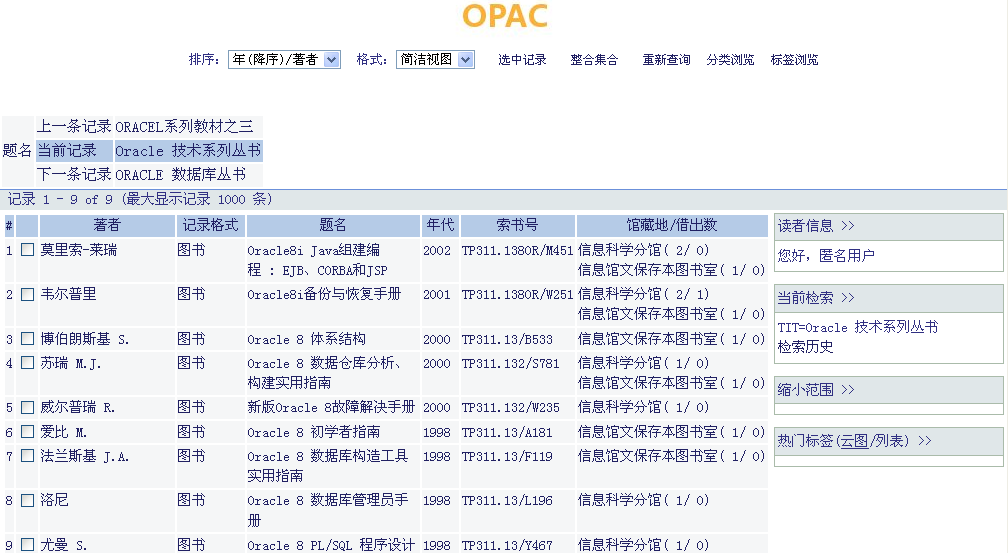1008x553 pixels.
Task: Go to next record ORACLE 数据库丛书
Action: 181,175
